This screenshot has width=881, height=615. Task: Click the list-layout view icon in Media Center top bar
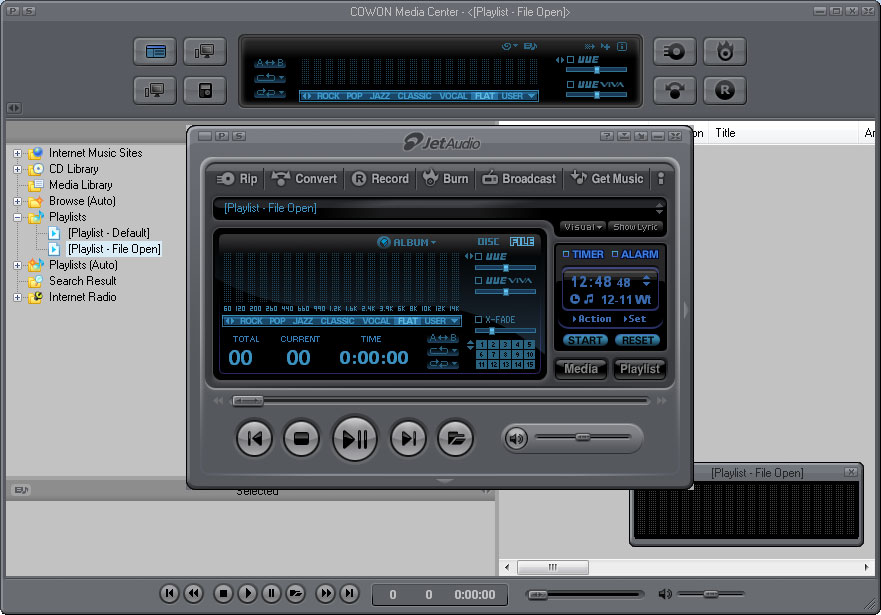[155, 52]
